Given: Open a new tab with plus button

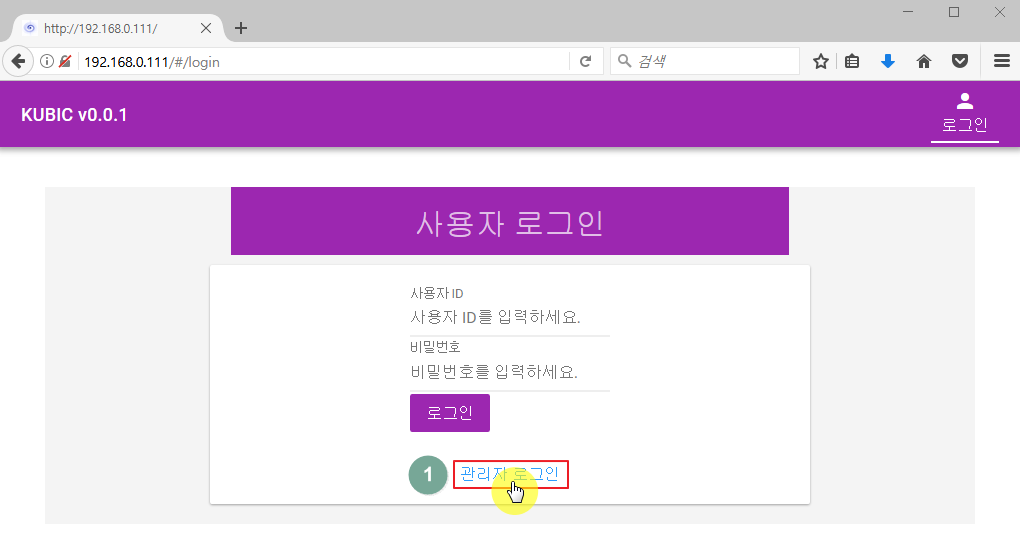Looking at the screenshot, I should pos(241,28).
